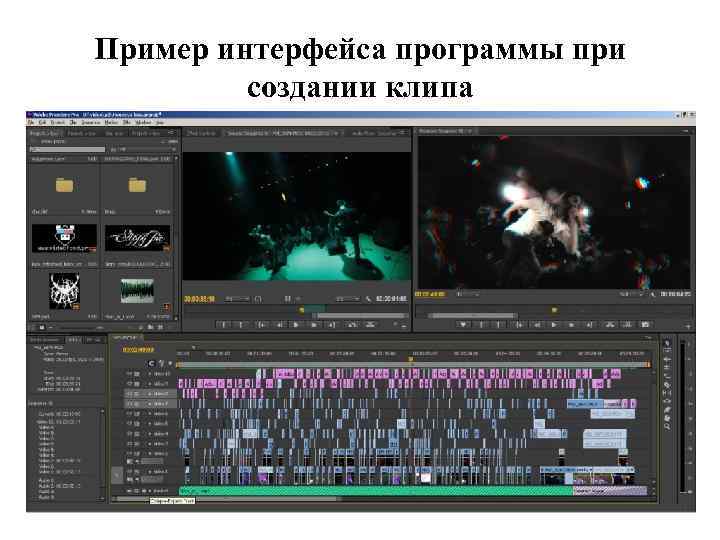Image resolution: width=720 pixels, height=540 pixels.
Task: Select the Pen tool
Action: [667, 409]
